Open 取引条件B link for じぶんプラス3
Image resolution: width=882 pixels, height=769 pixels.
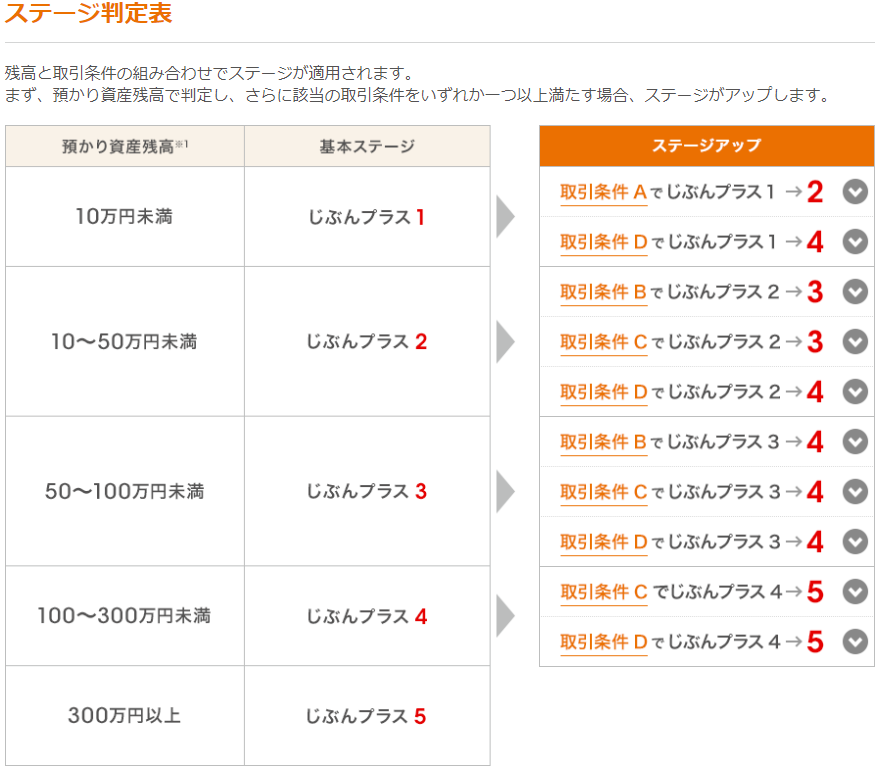[603, 443]
